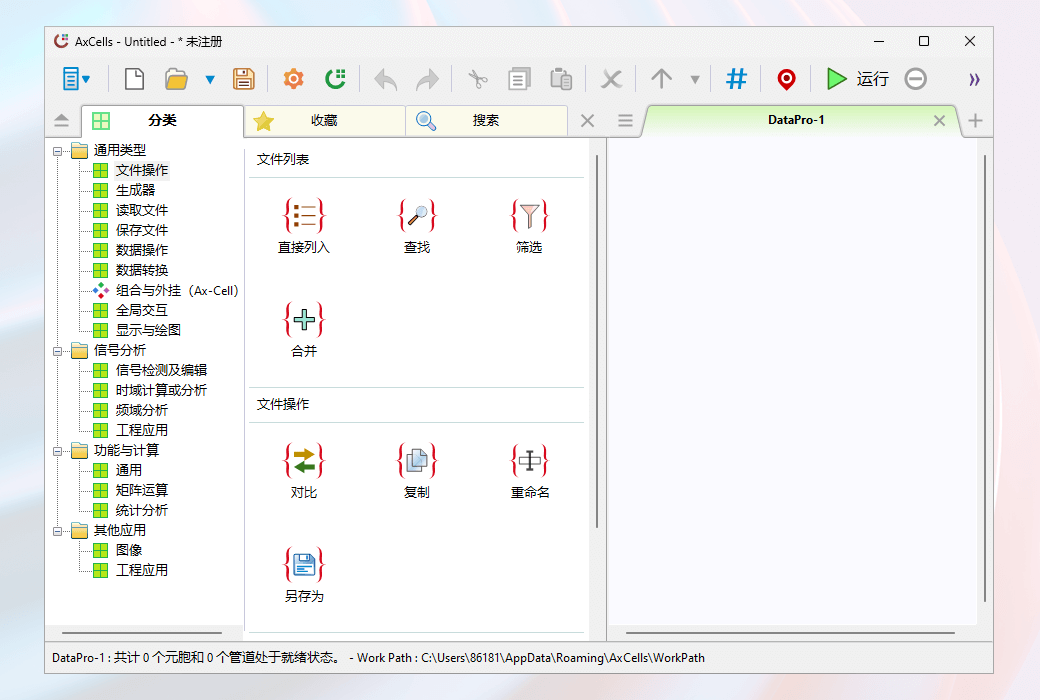The height and width of the screenshot is (700, 1040).
Task: Open the settings gear on the toolbar
Action: click(x=293, y=78)
